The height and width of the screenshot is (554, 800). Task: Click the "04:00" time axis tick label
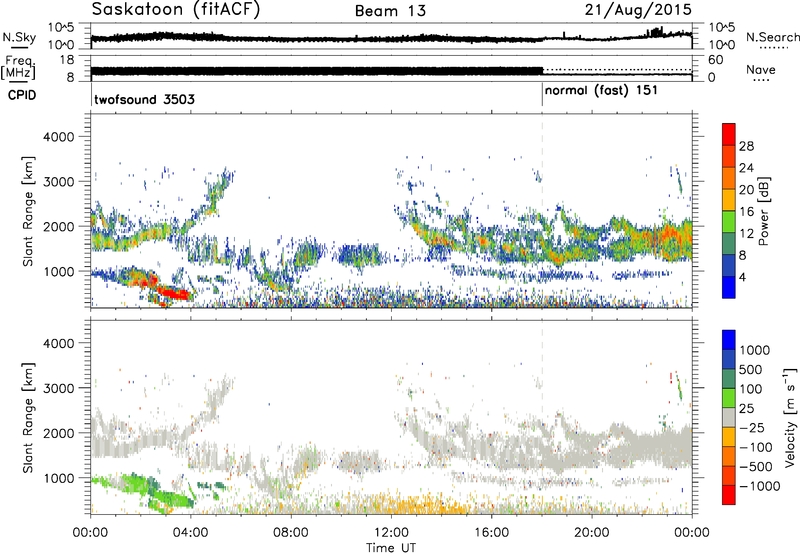pos(191,533)
